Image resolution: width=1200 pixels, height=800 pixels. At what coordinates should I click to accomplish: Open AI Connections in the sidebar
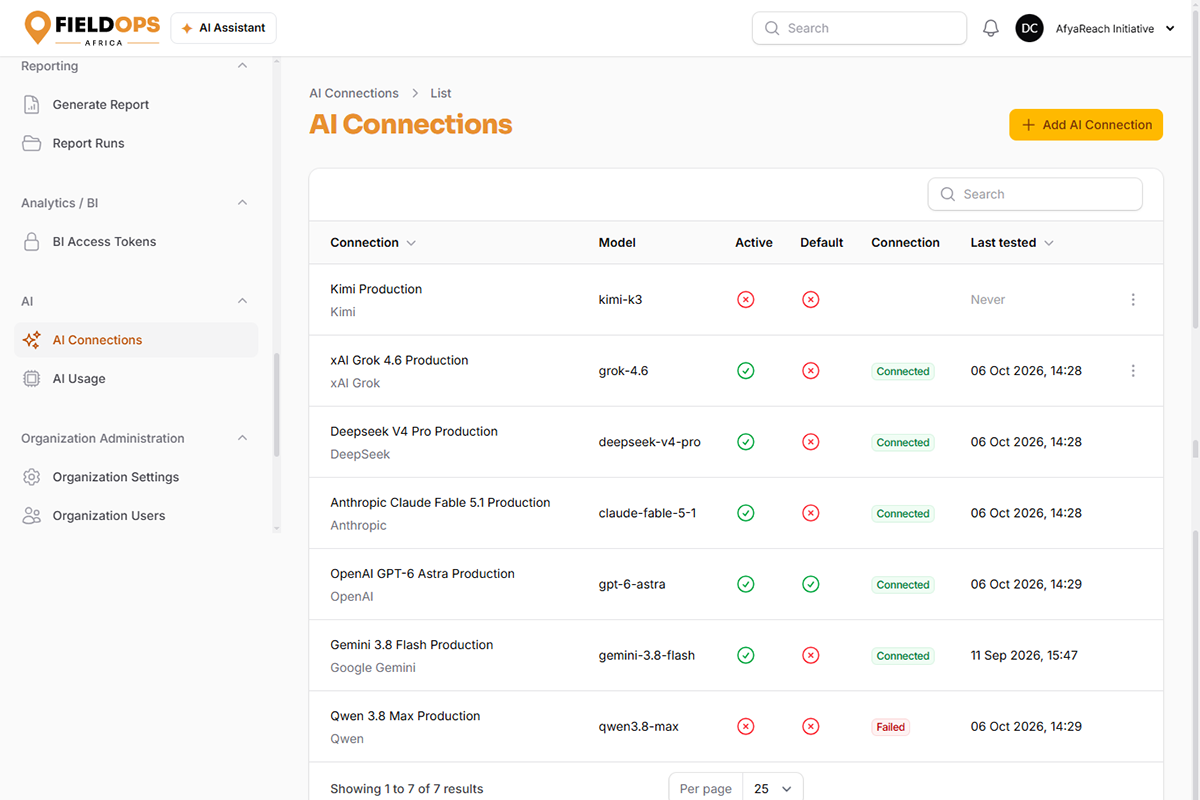[136, 340]
